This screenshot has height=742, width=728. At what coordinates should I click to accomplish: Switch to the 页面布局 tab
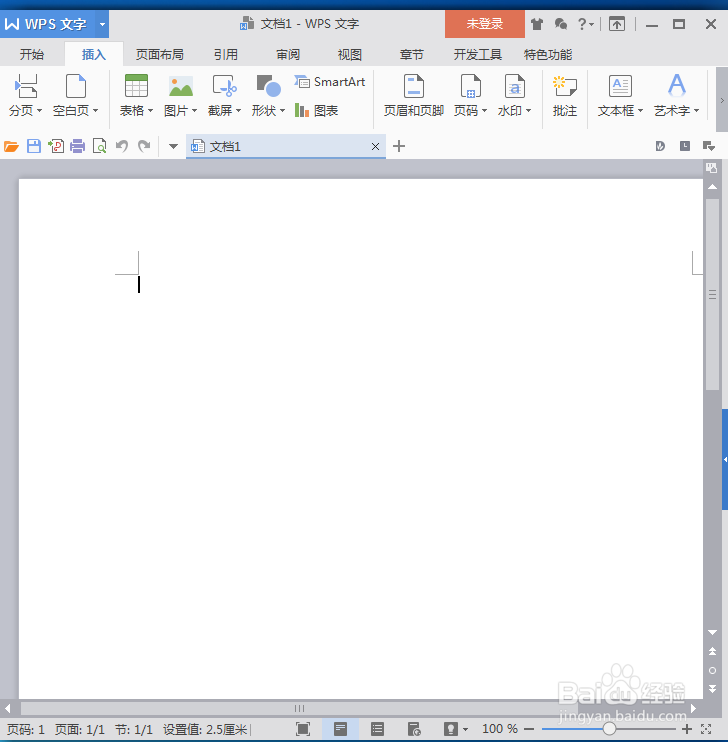(x=160, y=55)
